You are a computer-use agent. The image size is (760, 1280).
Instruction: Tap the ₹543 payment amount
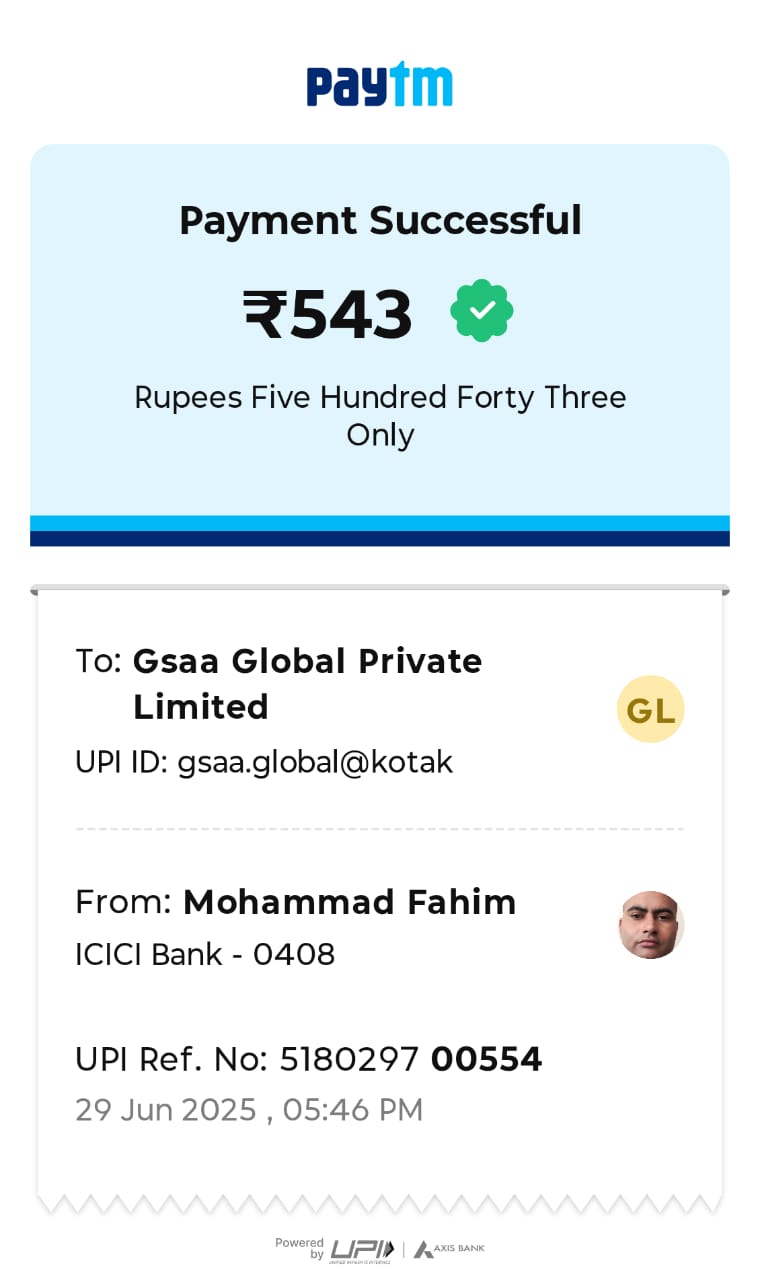[x=328, y=315]
